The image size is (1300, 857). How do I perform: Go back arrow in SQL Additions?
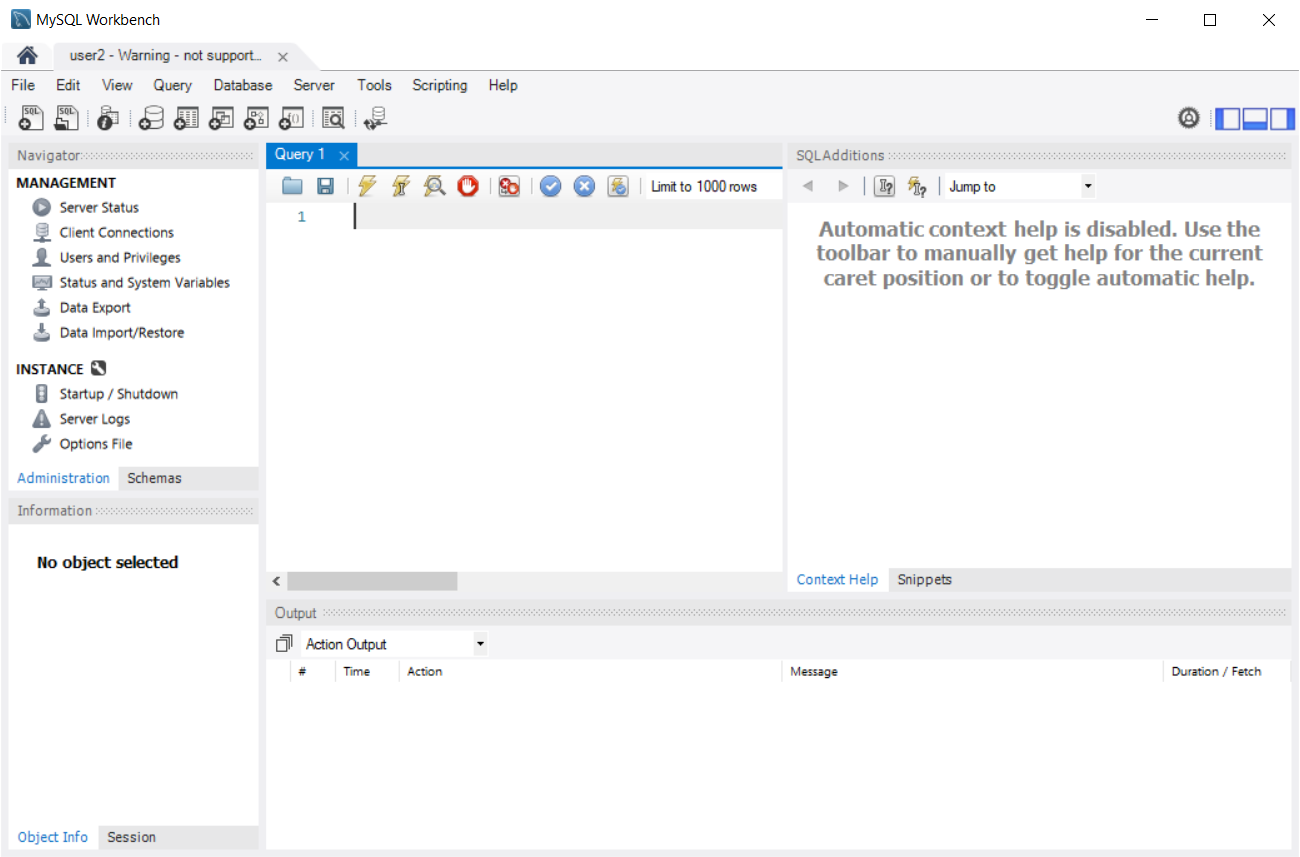point(809,186)
